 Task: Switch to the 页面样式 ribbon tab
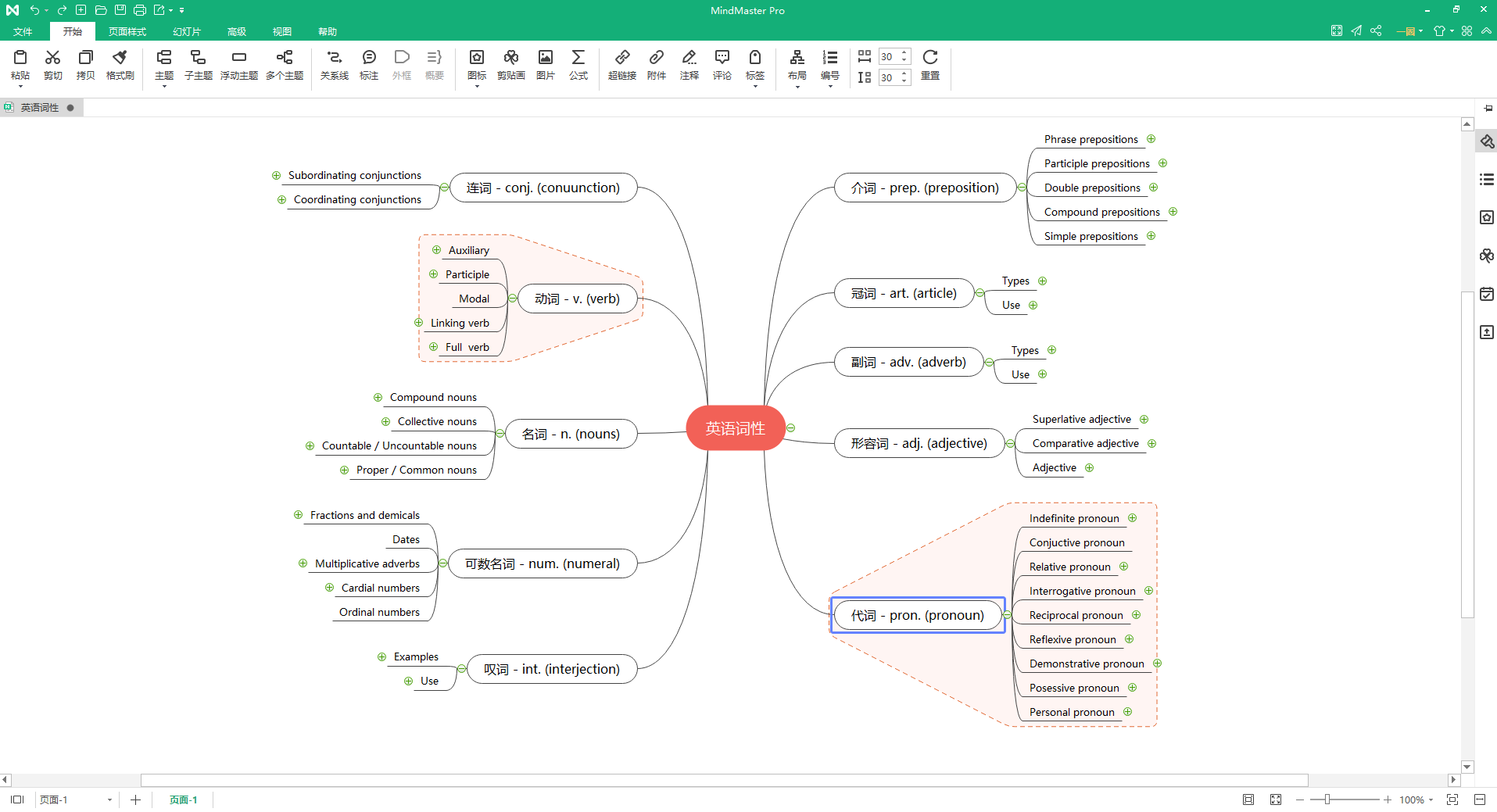click(x=127, y=31)
